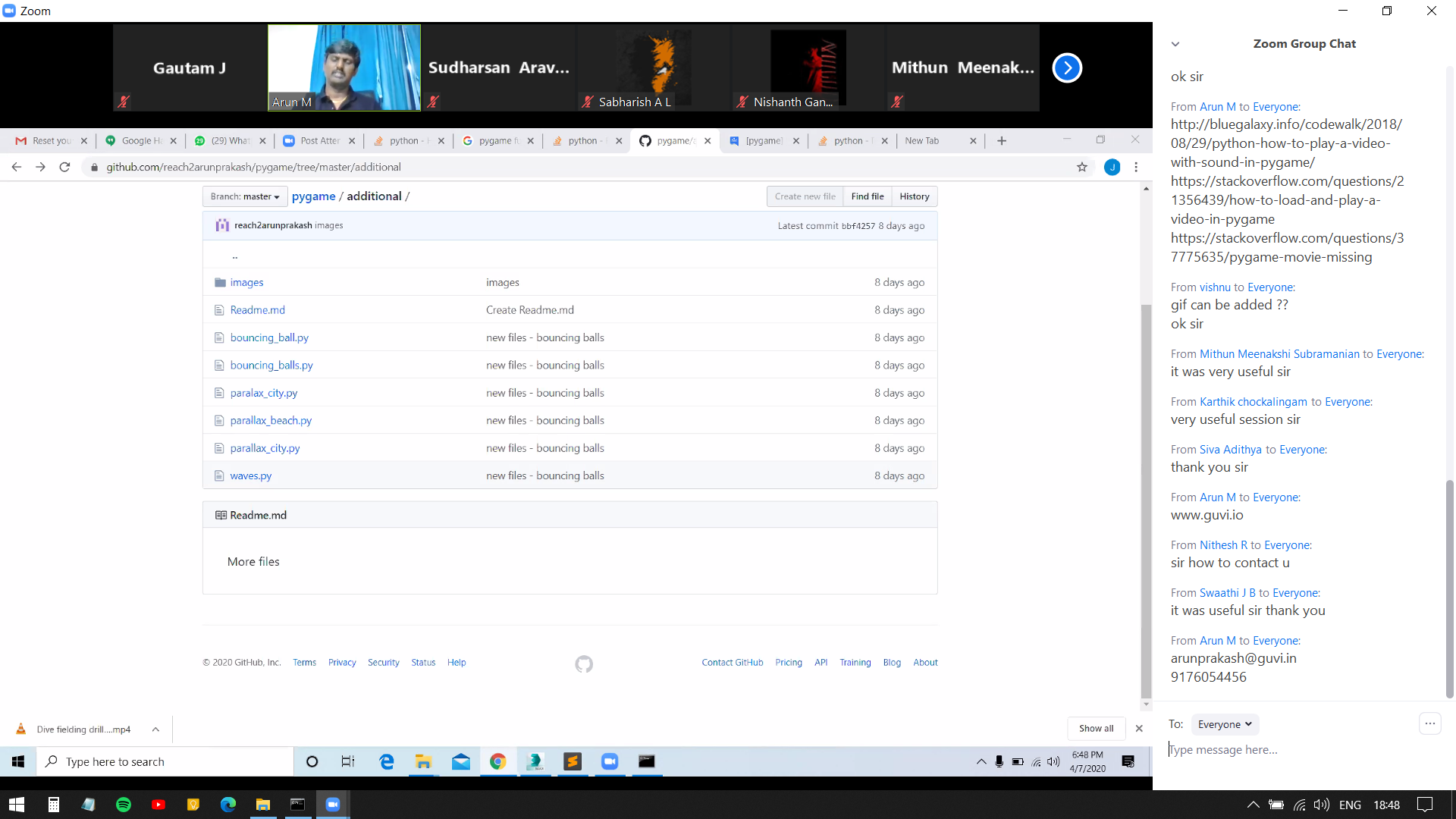This screenshot has height=819, width=1456.
Task: Open Zoom app from inner taskbar
Action: 610,761
